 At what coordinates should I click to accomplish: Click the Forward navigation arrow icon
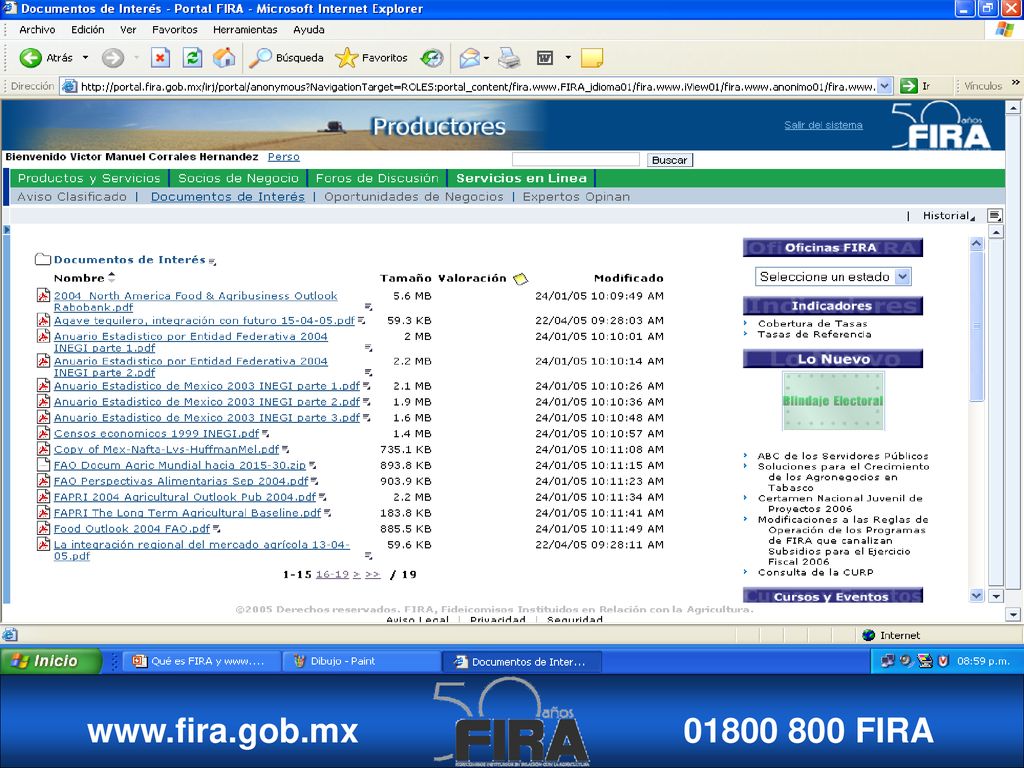coord(112,58)
